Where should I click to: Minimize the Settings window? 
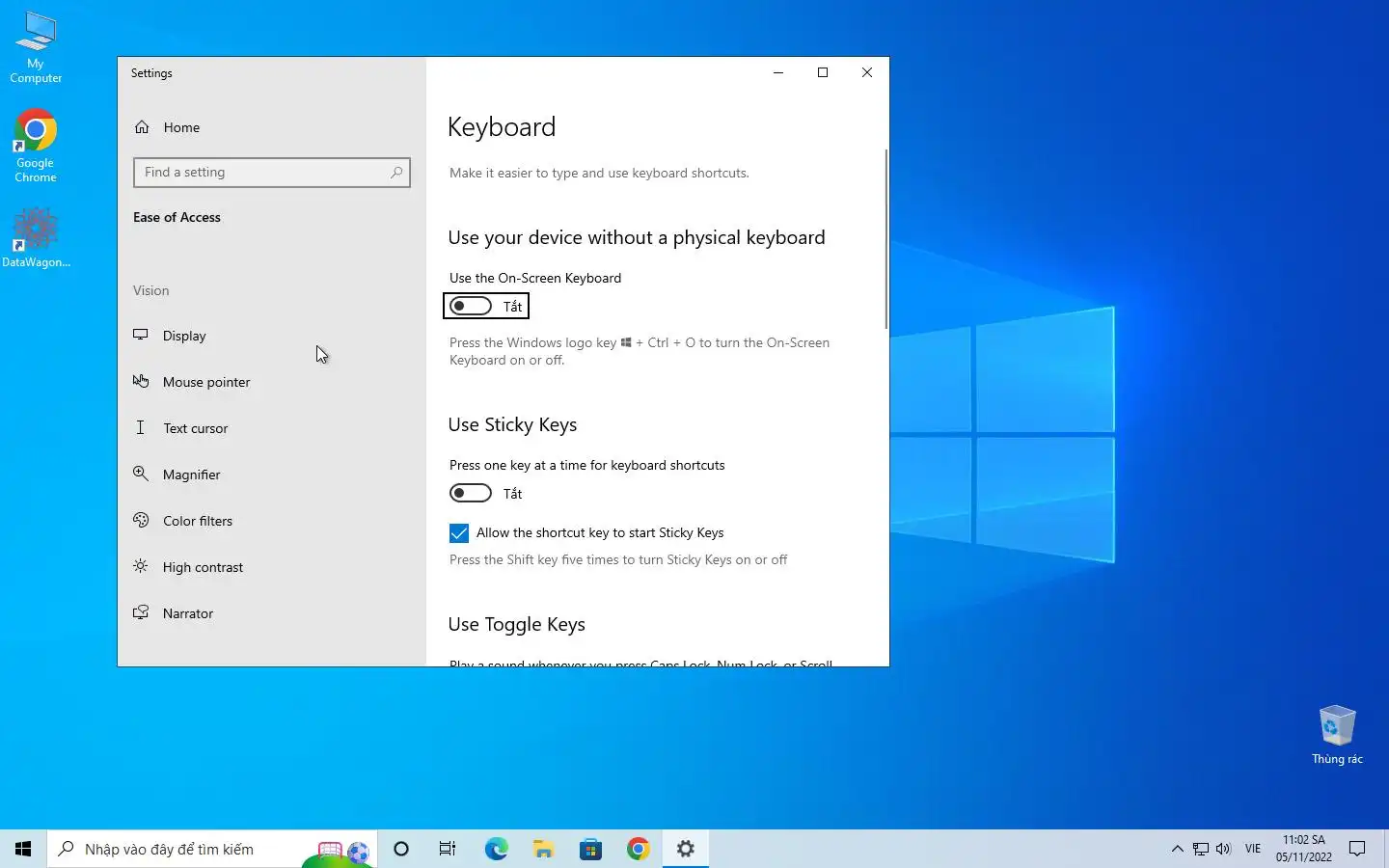(x=778, y=72)
